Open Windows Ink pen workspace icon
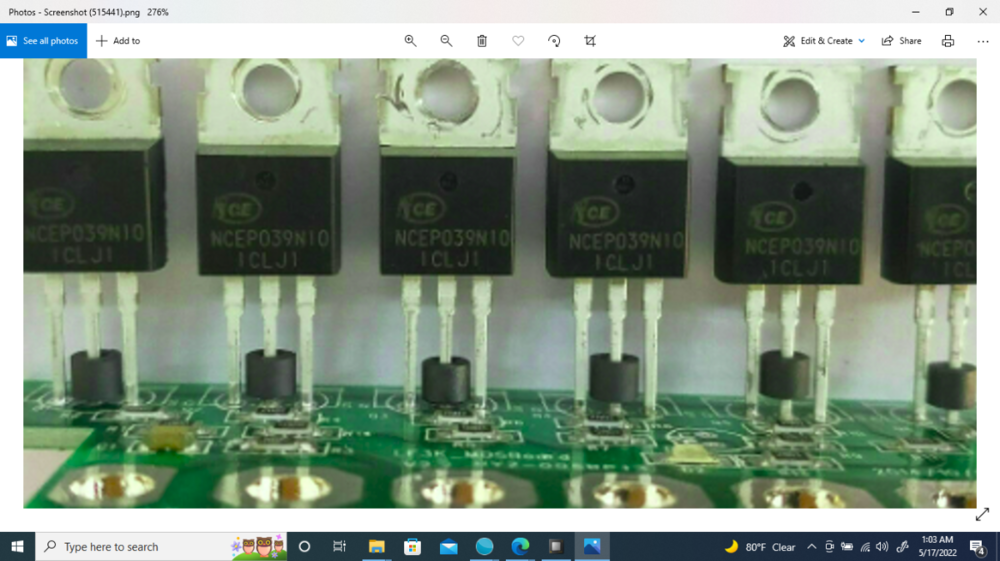The image size is (1000, 561). tap(902, 547)
